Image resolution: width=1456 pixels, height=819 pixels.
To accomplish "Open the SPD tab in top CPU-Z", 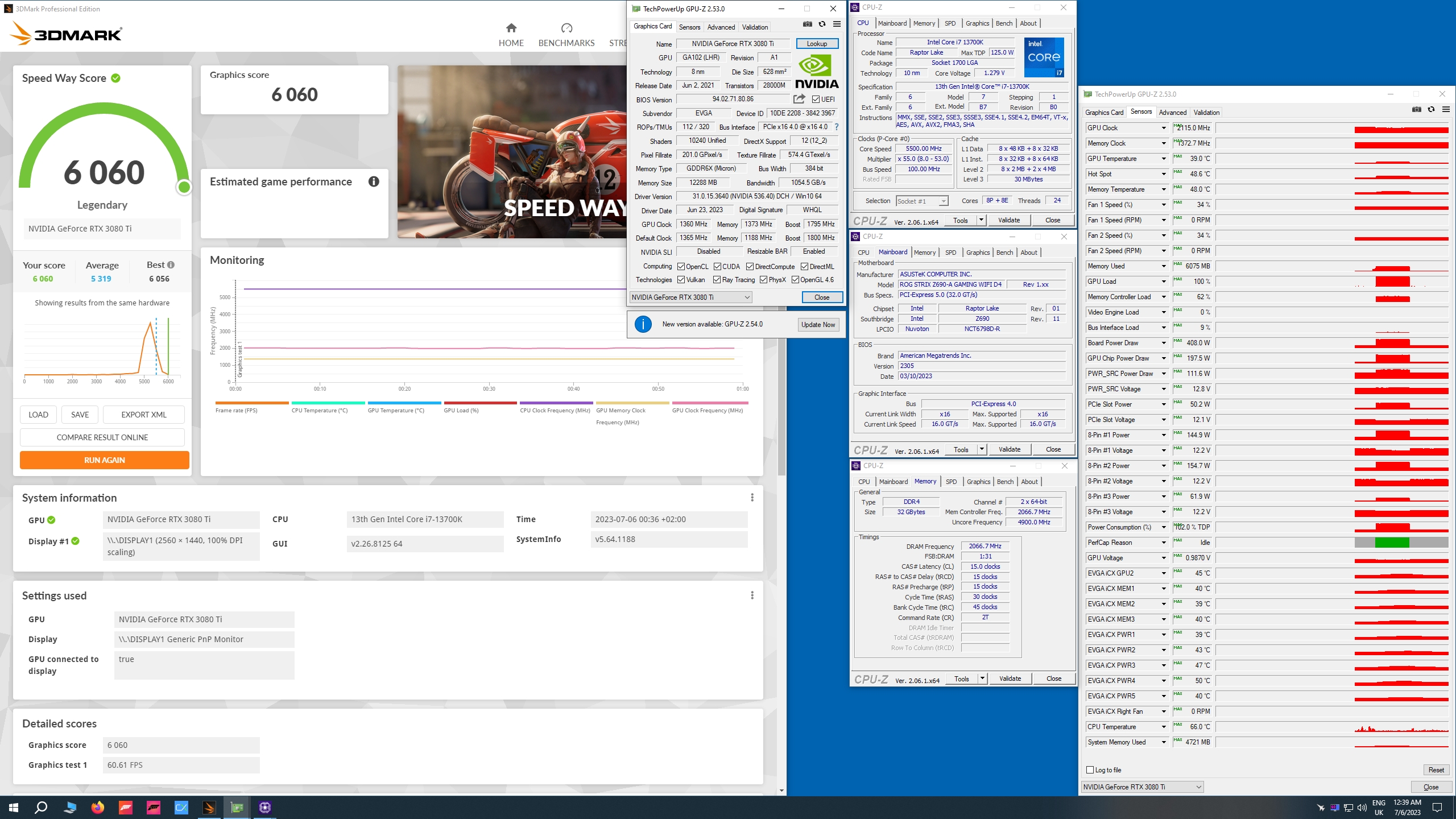I will click(x=950, y=23).
